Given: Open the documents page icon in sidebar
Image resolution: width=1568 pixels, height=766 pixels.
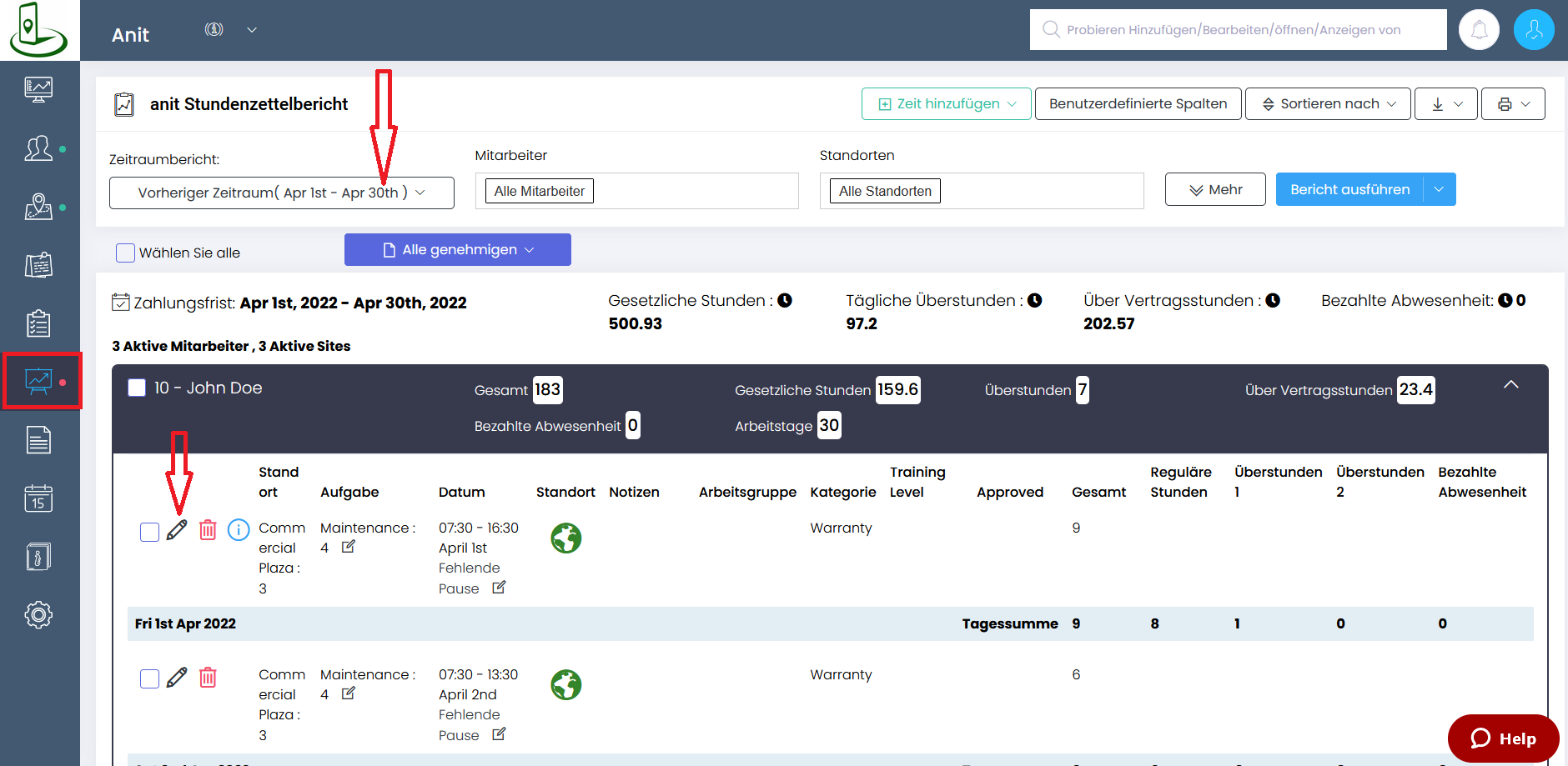Looking at the screenshot, I should (38, 440).
